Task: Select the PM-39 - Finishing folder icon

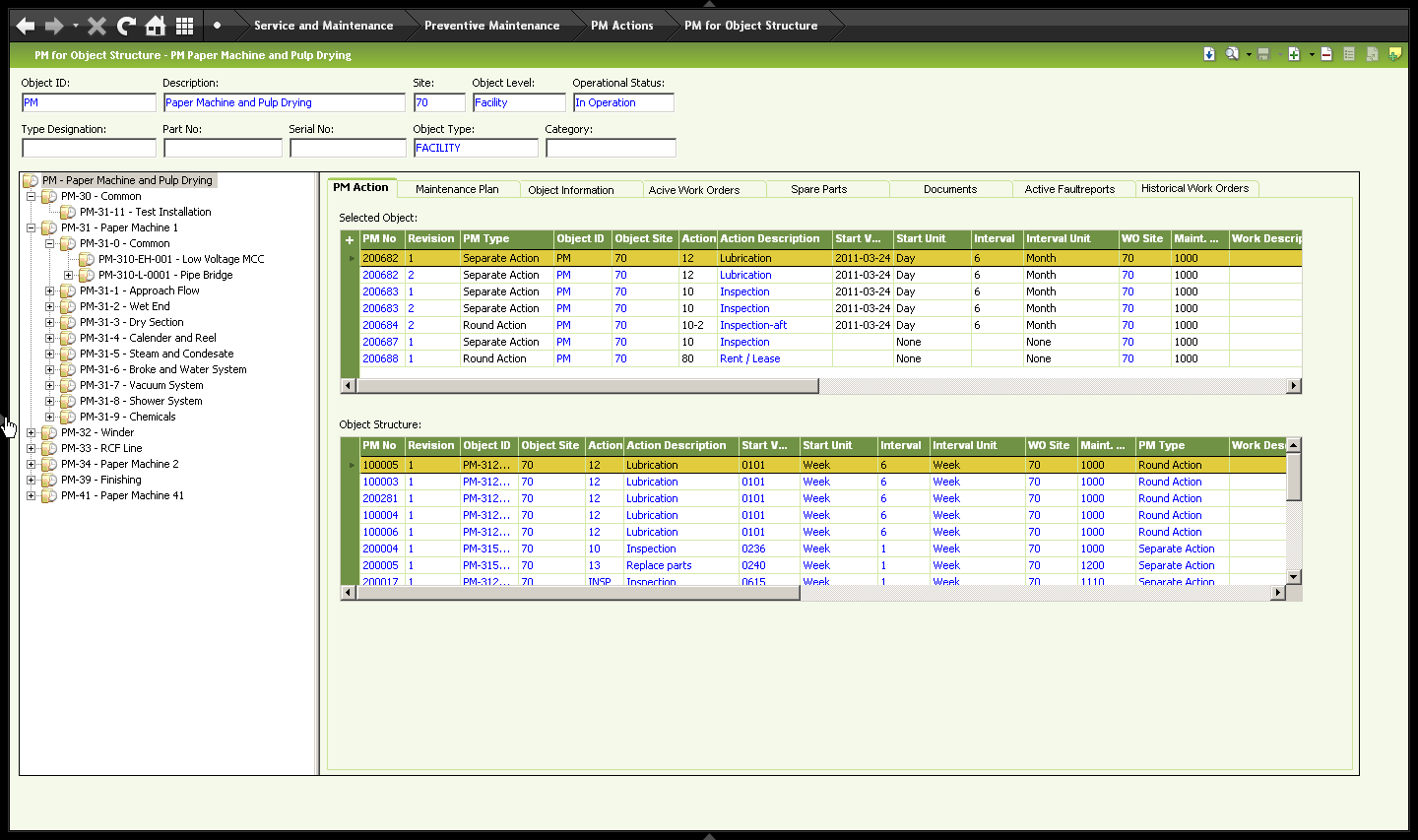Action: 49,480
